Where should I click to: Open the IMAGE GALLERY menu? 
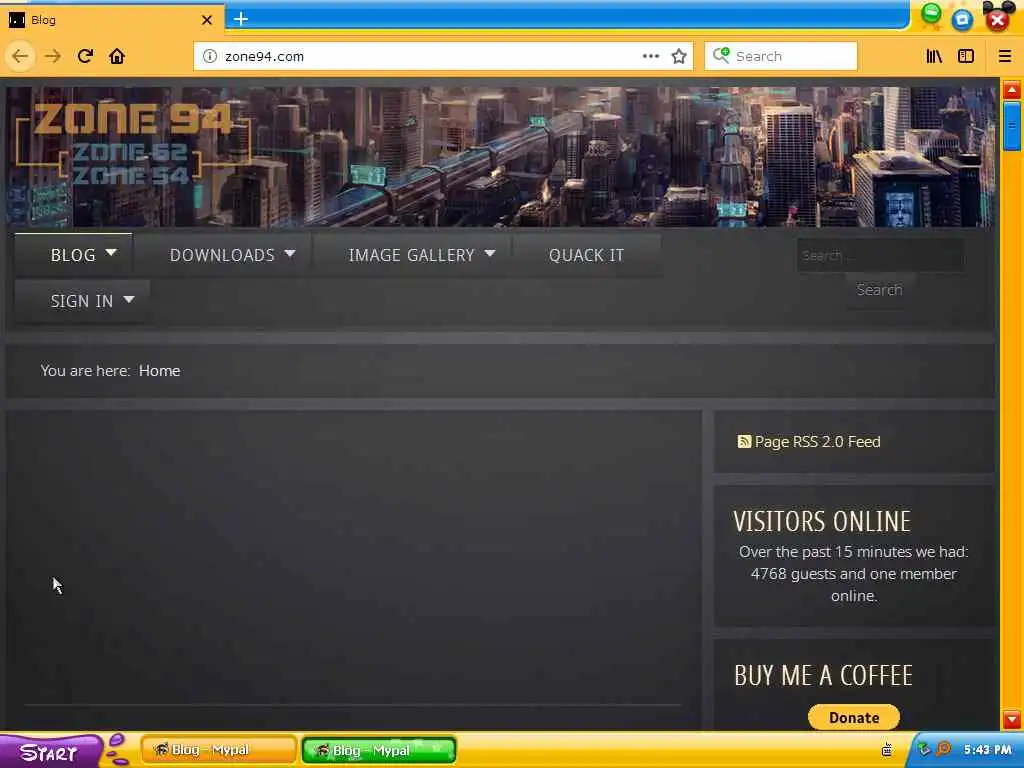click(x=411, y=255)
